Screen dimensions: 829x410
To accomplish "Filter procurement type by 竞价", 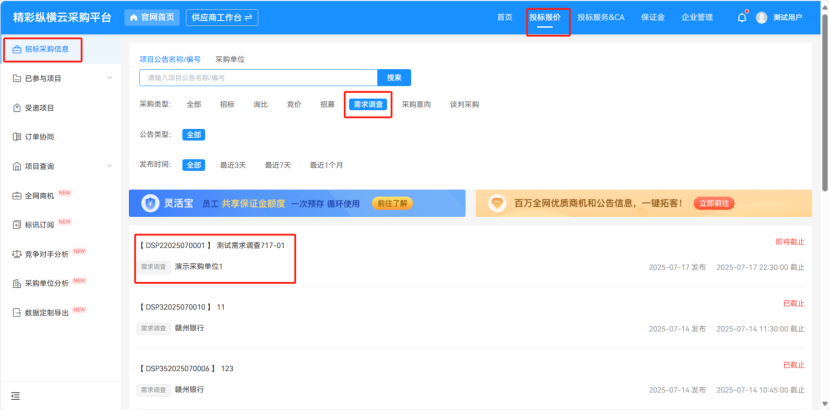I will tap(294, 105).
